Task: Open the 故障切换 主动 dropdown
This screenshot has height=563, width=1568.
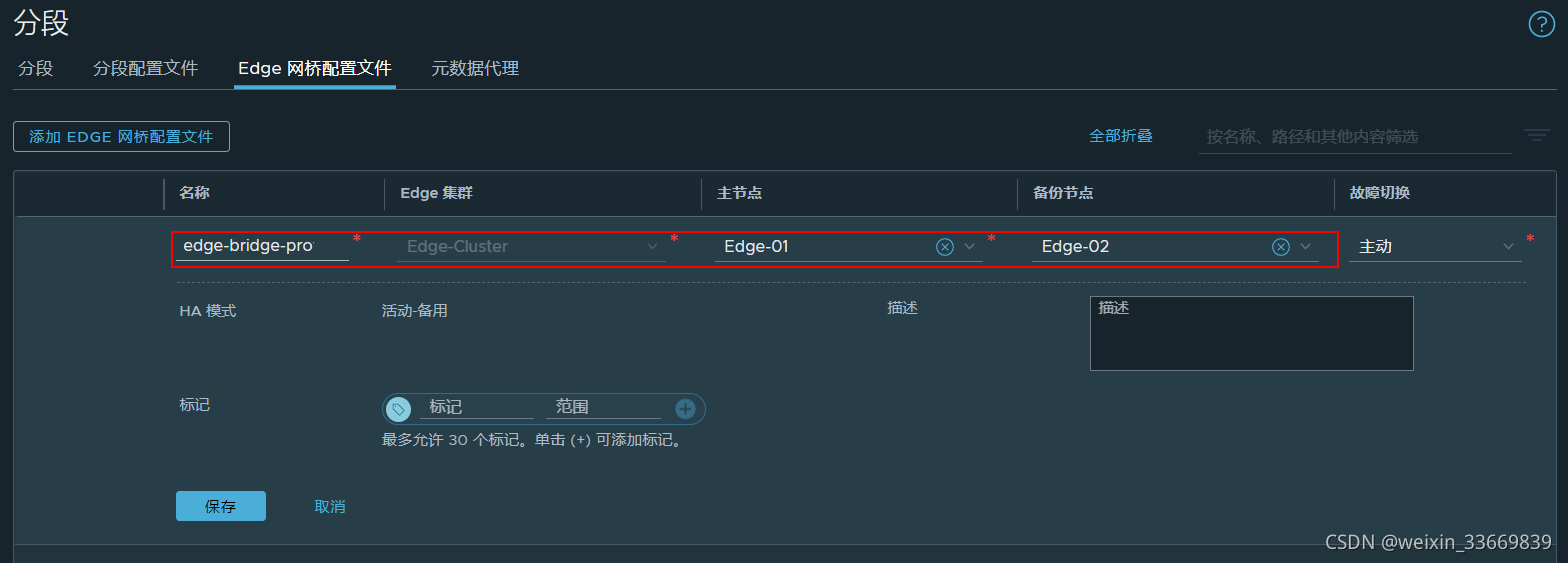Action: 1435,247
